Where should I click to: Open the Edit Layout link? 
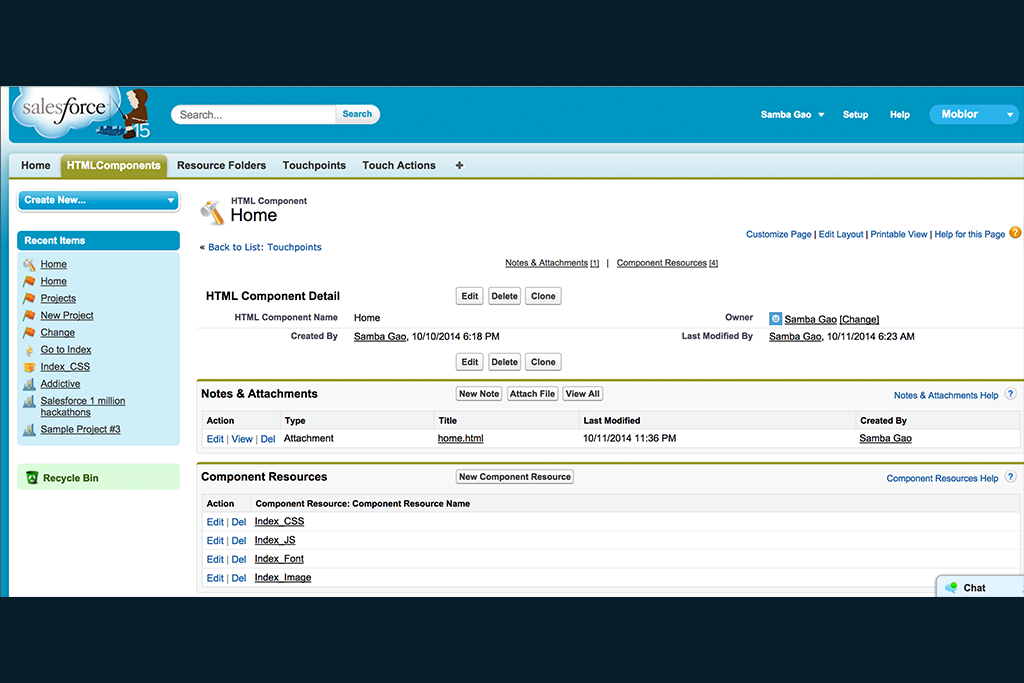click(841, 234)
